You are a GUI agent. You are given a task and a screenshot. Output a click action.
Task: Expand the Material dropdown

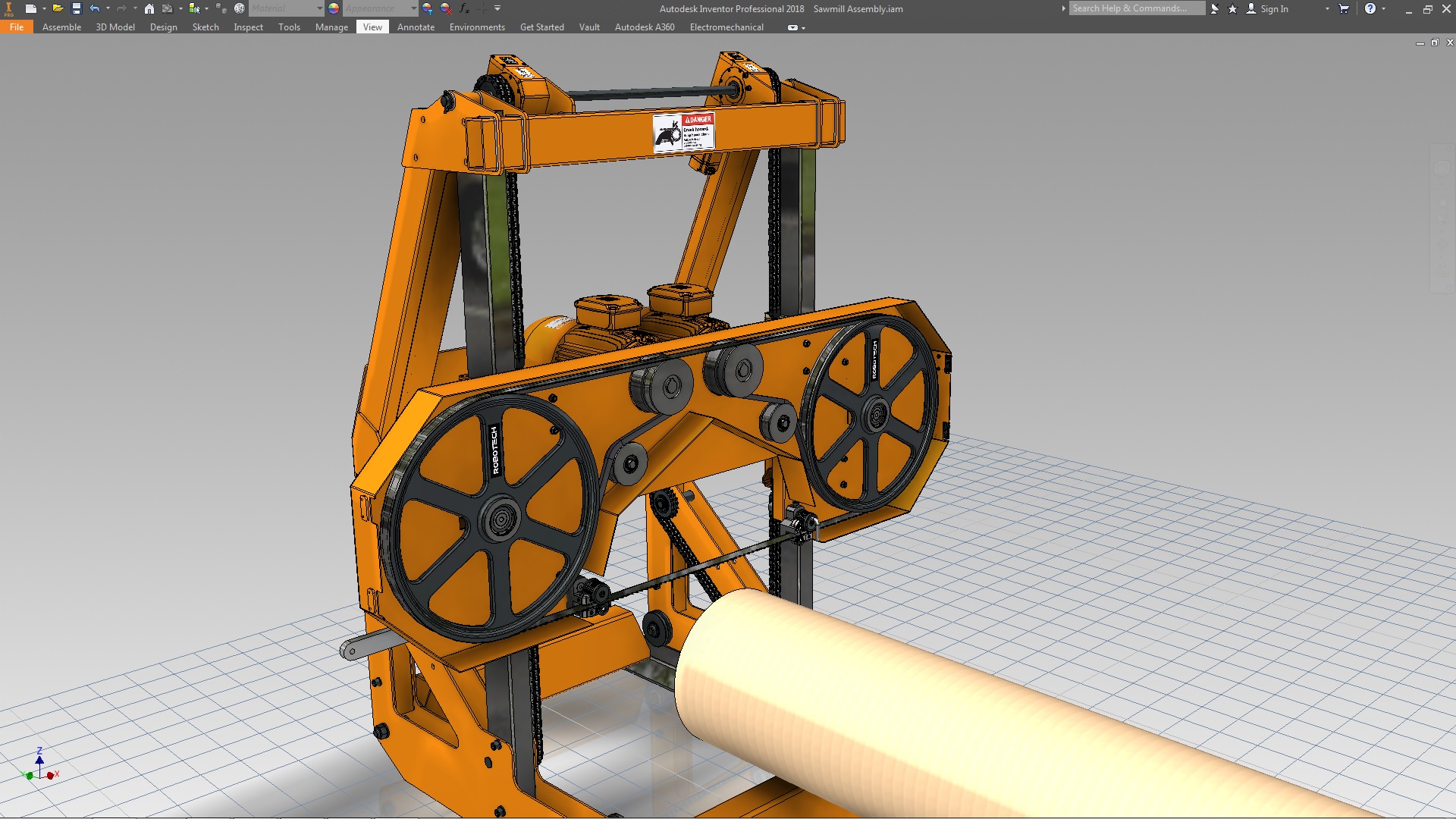click(319, 8)
